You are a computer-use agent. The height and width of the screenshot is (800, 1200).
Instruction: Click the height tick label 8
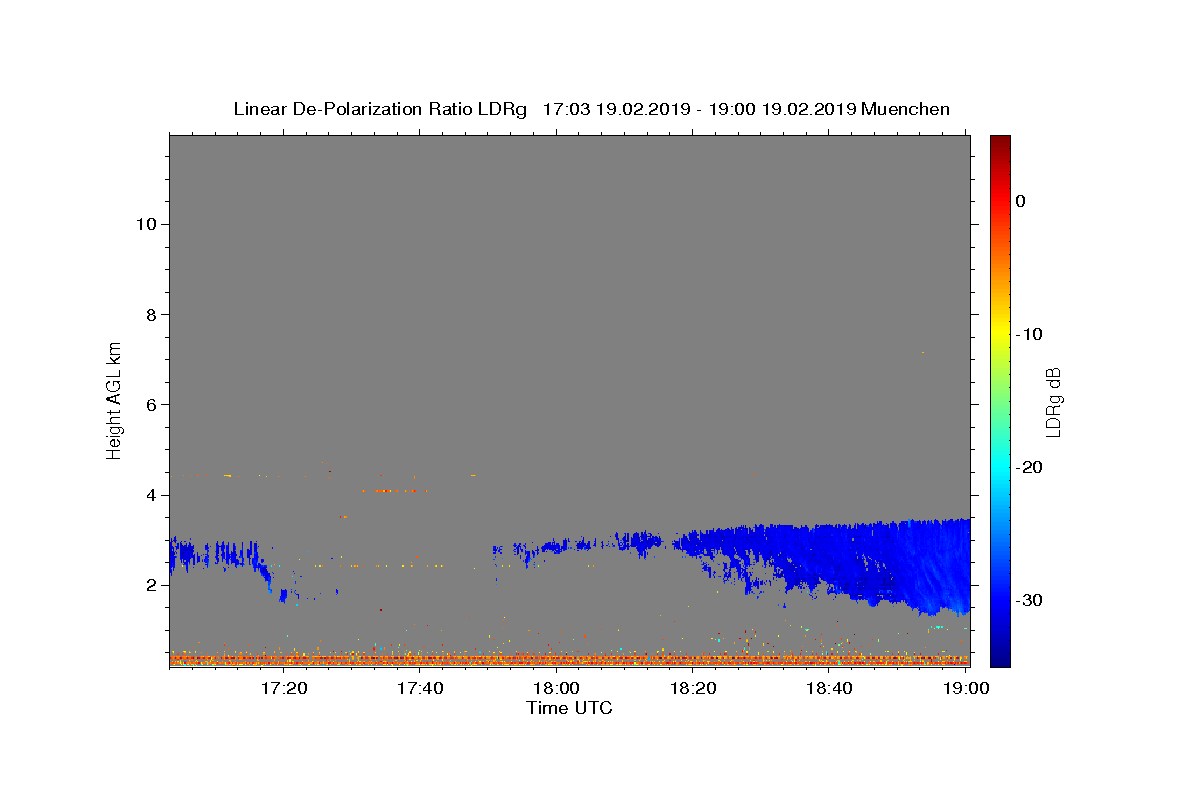coord(149,314)
